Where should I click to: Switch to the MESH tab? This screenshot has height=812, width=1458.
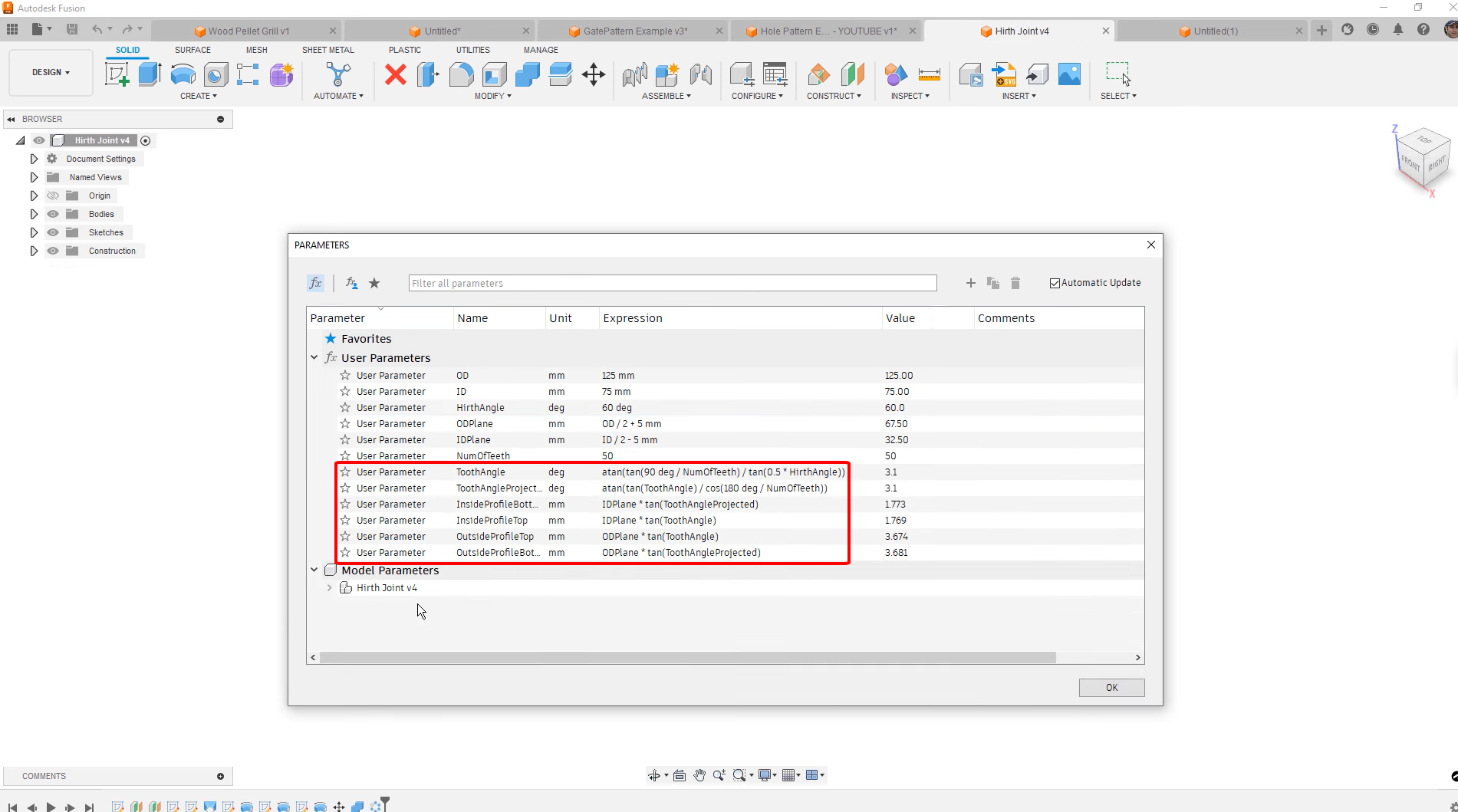point(256,50)
